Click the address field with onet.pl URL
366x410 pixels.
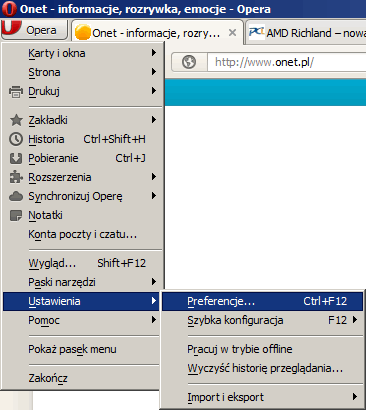[x=287, y=62]
